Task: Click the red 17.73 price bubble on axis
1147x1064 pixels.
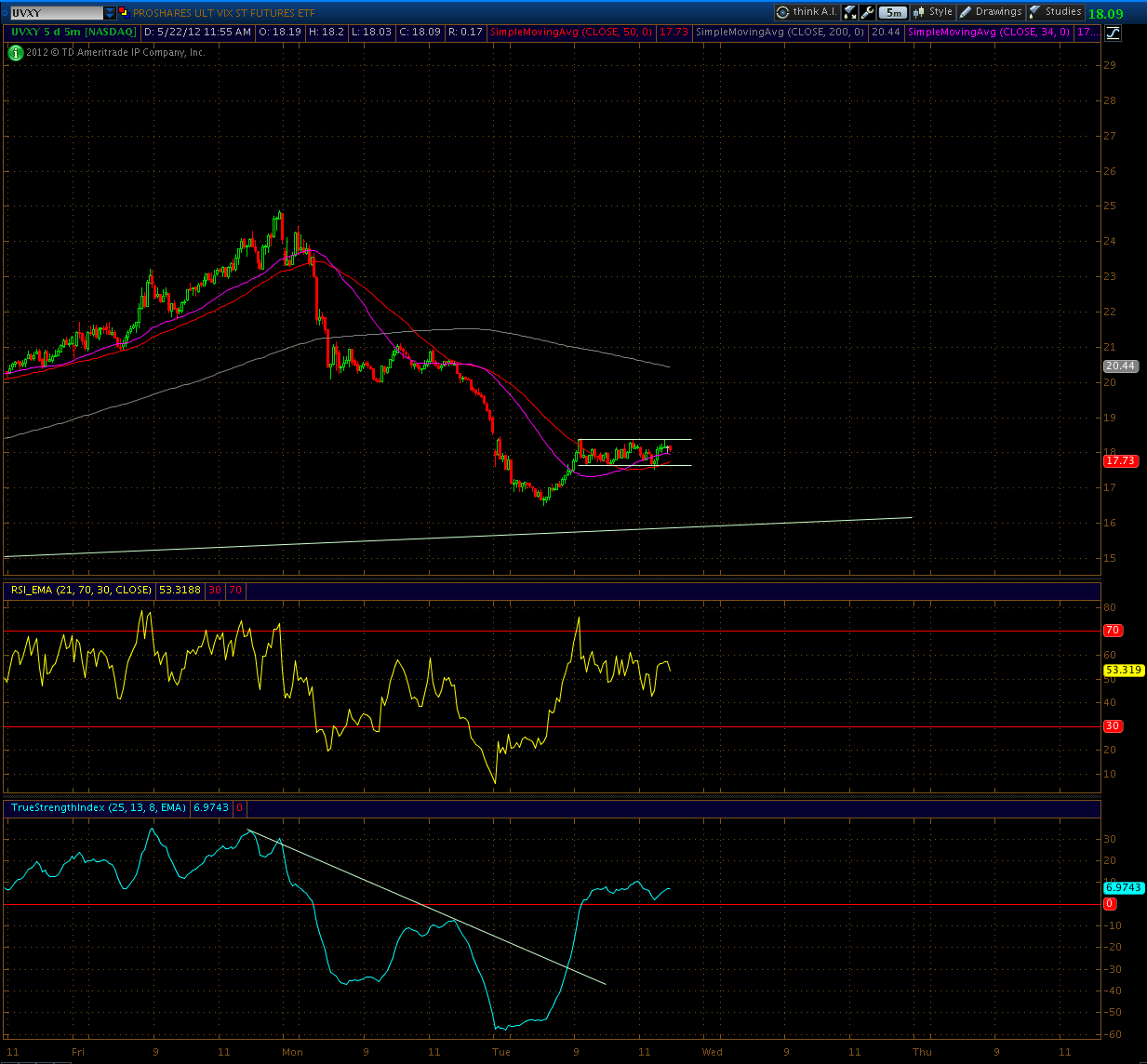Action: 1119,460
